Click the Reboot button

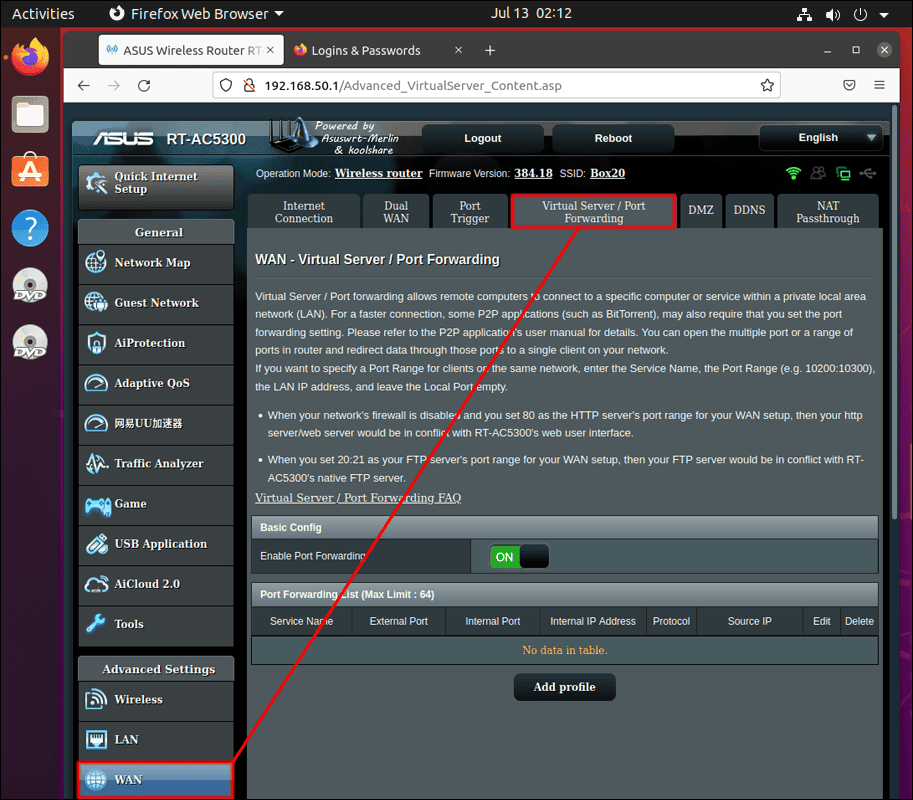point(613,138)
